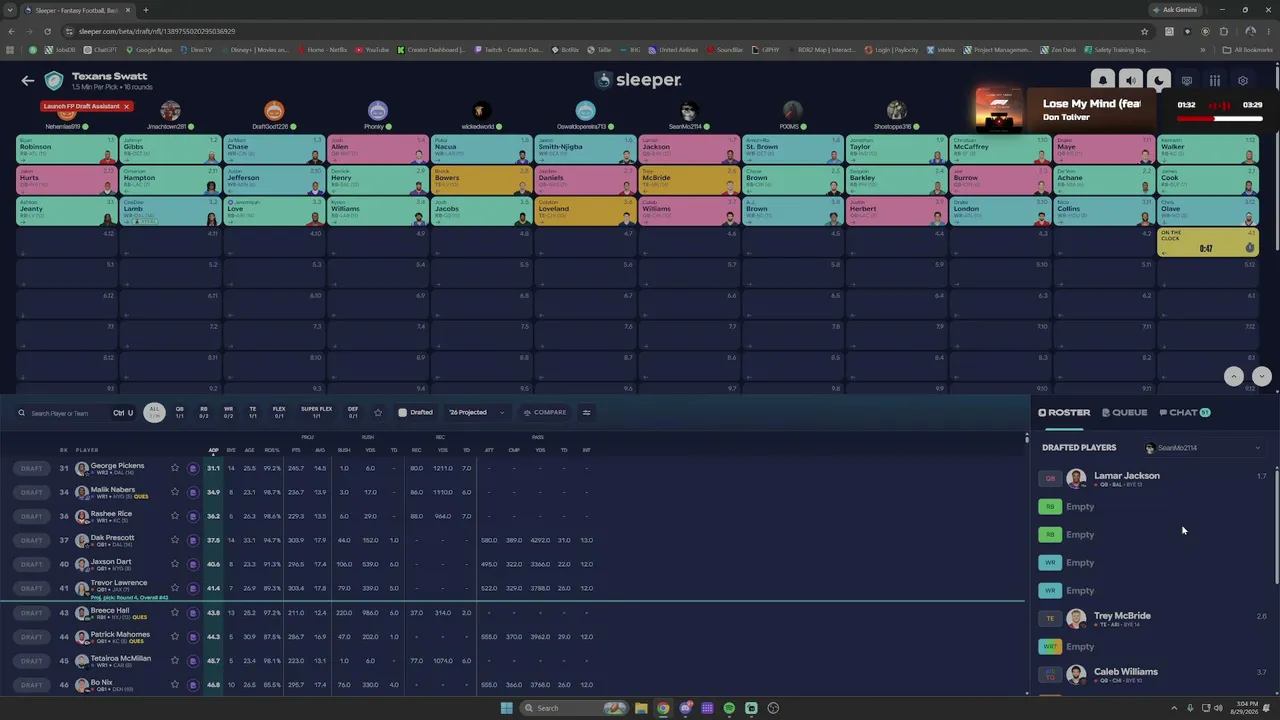Star Trevor Lawrence as favorite
The width and height of the screenshot is (1280, 720).
click(175, 588)
